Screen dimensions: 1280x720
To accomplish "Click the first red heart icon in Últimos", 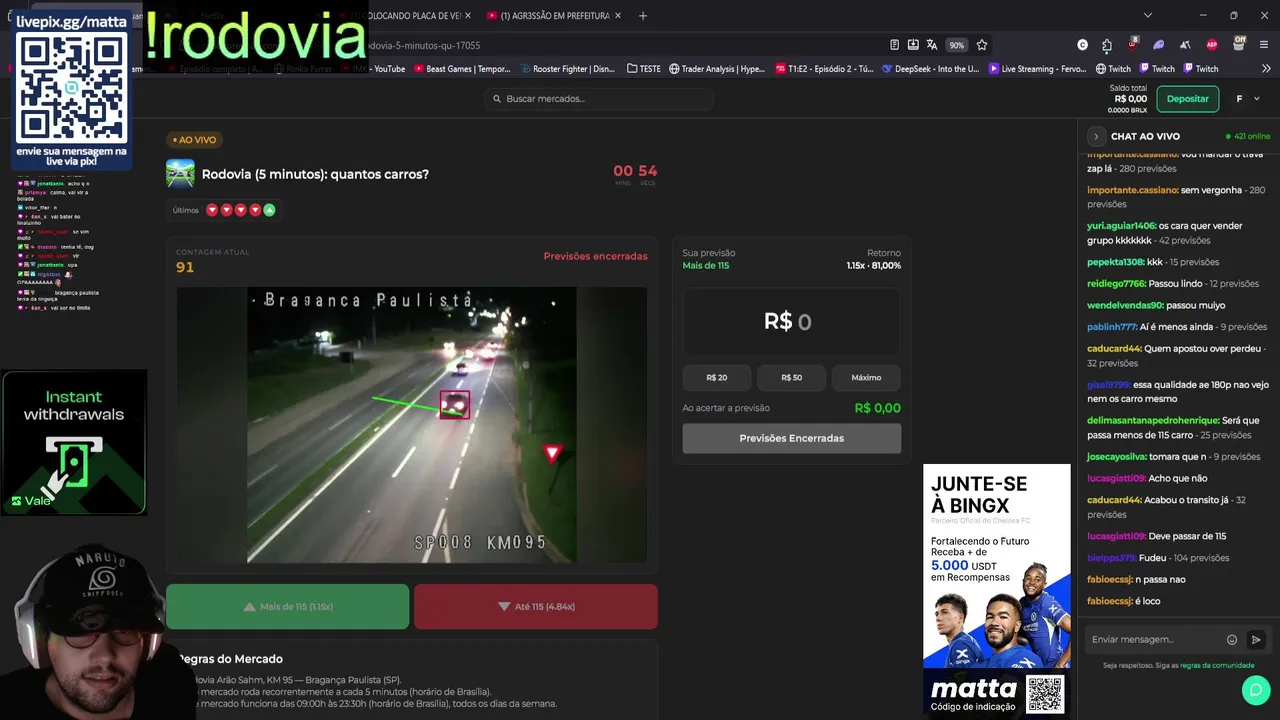I will coord(212,210).
